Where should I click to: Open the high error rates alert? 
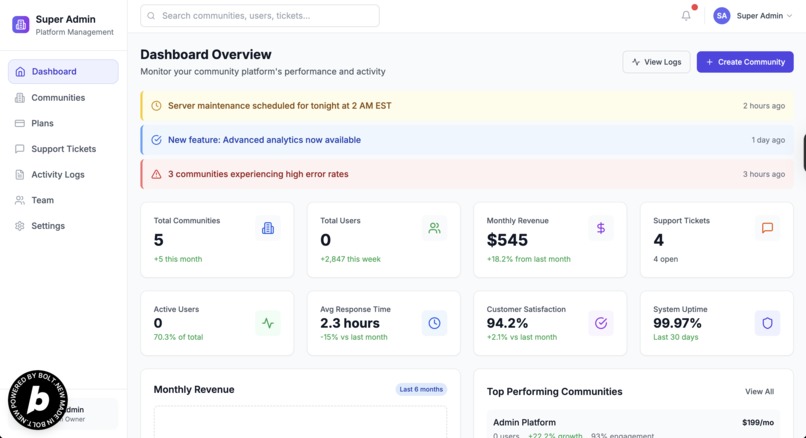(x=467, y=174)
